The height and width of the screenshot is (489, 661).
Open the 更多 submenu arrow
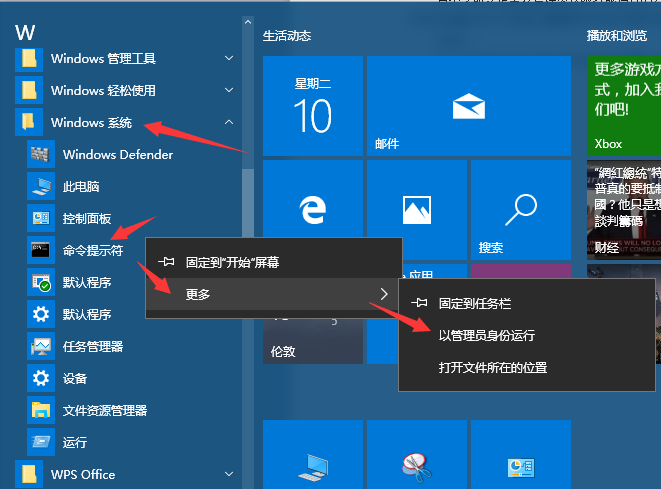(x=384, y=294)
